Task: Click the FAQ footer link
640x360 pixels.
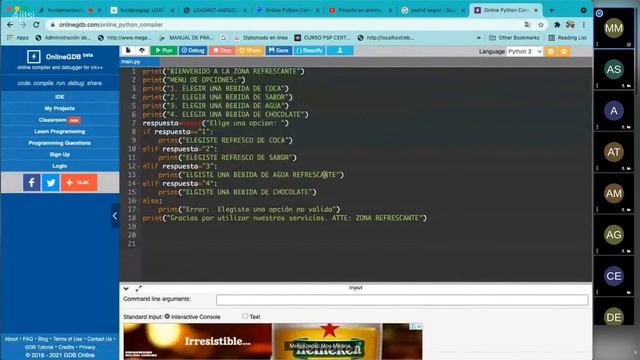Action: tap(28, 339)
